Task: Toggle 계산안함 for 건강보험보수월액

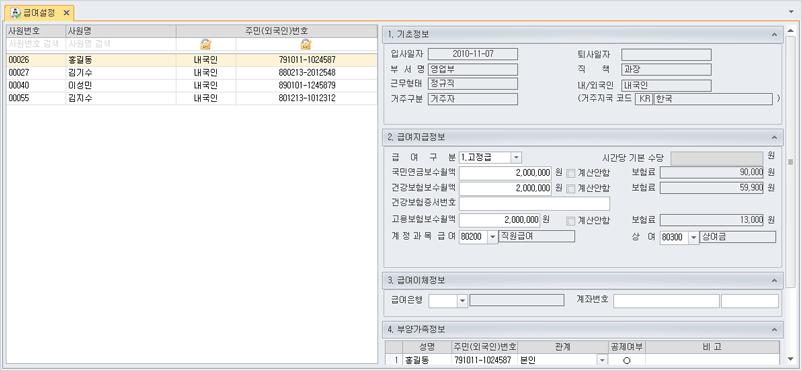Action: click(571, 188)
